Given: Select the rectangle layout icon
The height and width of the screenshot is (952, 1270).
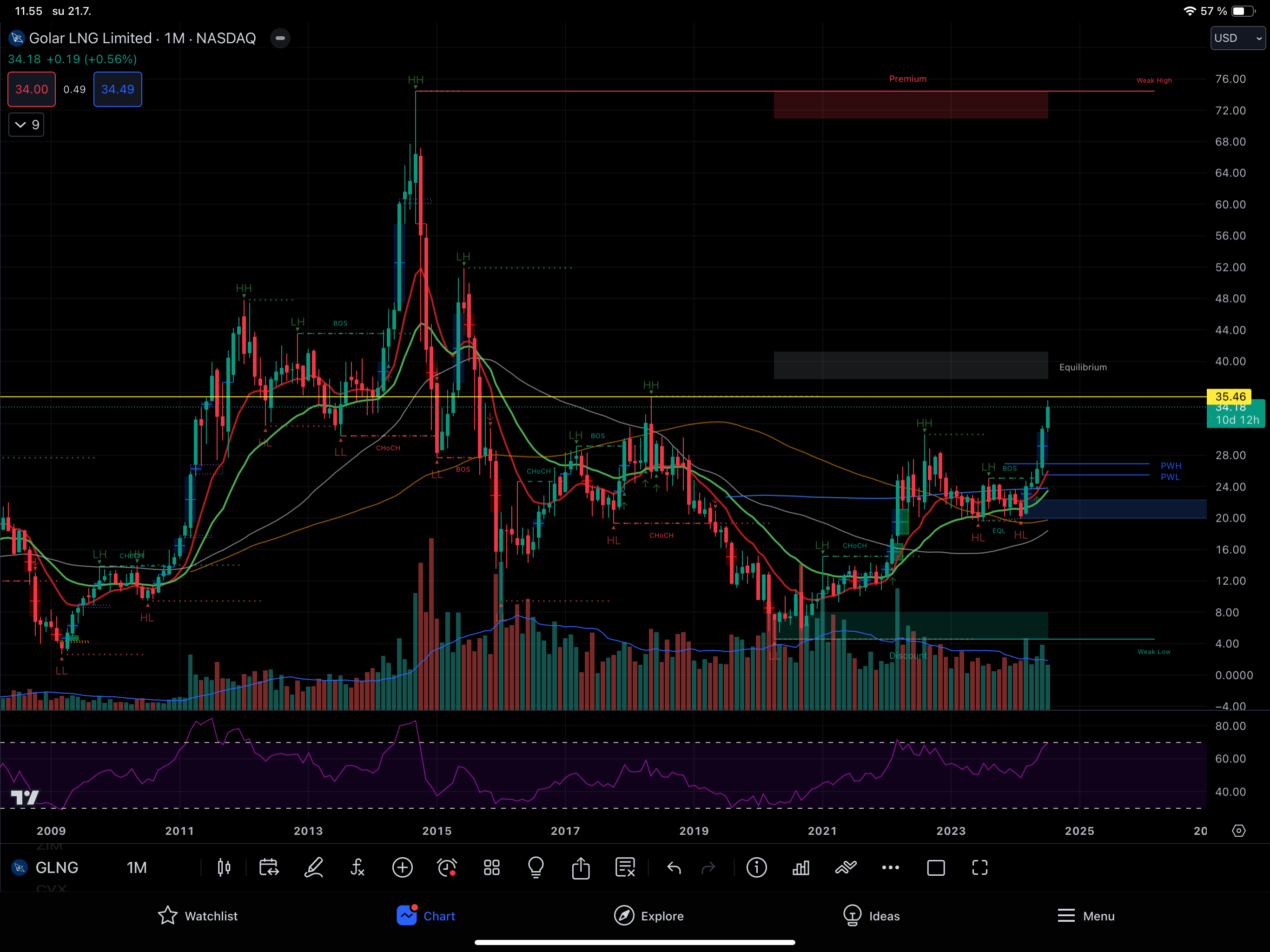Looking at the screenshot, I should pos(936,867).
